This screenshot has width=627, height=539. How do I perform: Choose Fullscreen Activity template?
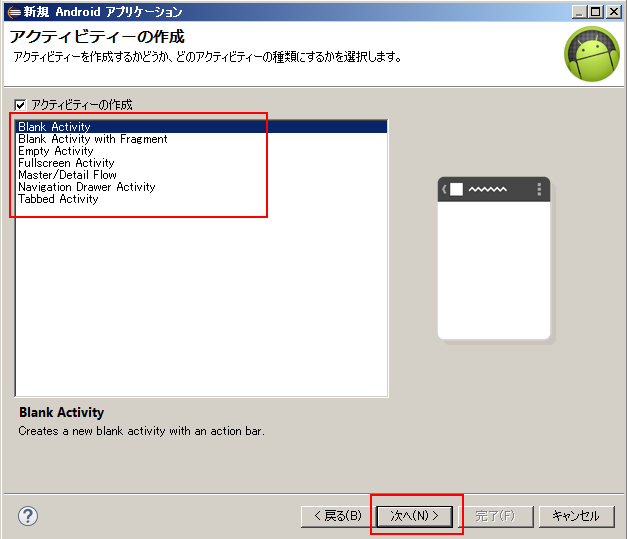[201, 163]
